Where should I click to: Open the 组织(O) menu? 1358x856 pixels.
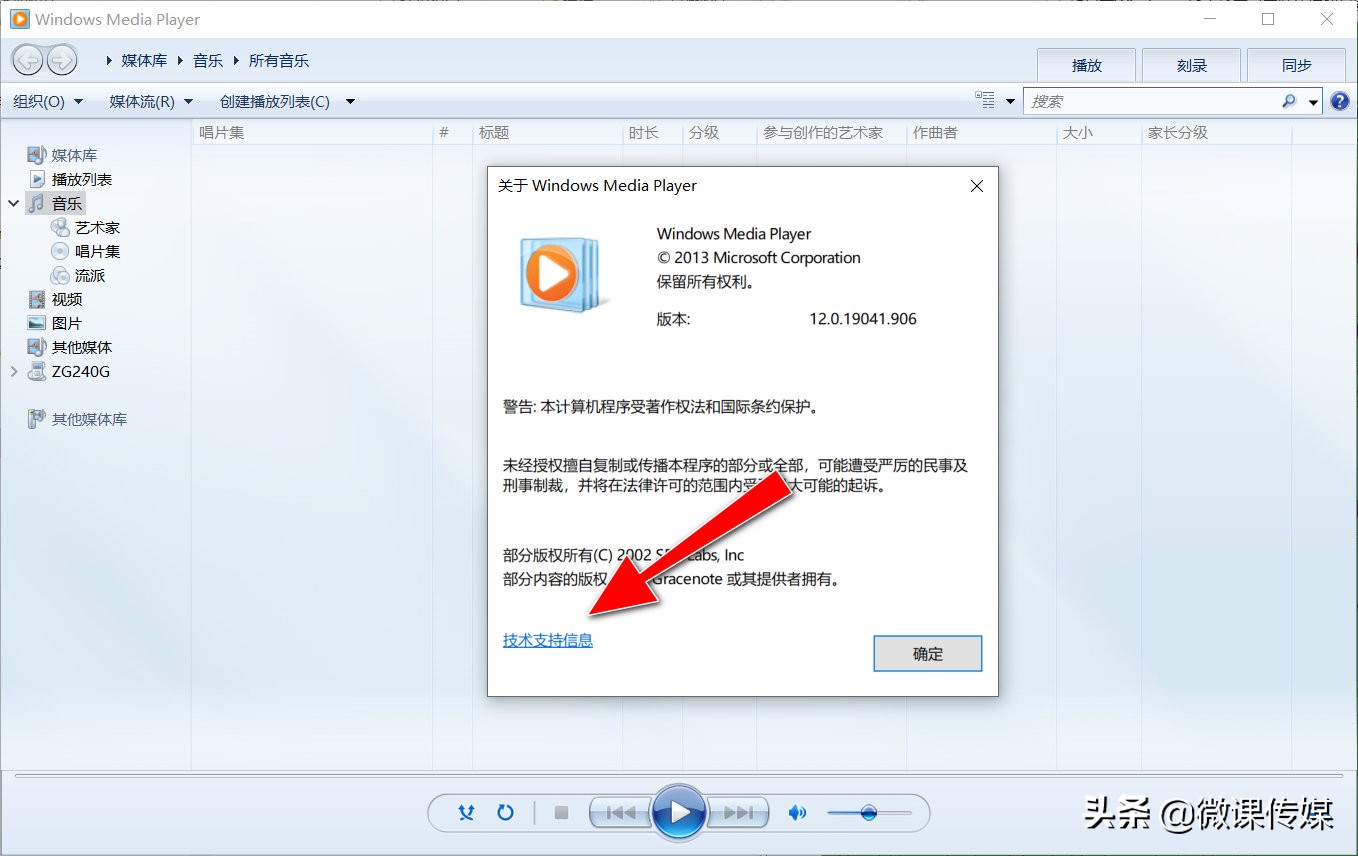48,101
